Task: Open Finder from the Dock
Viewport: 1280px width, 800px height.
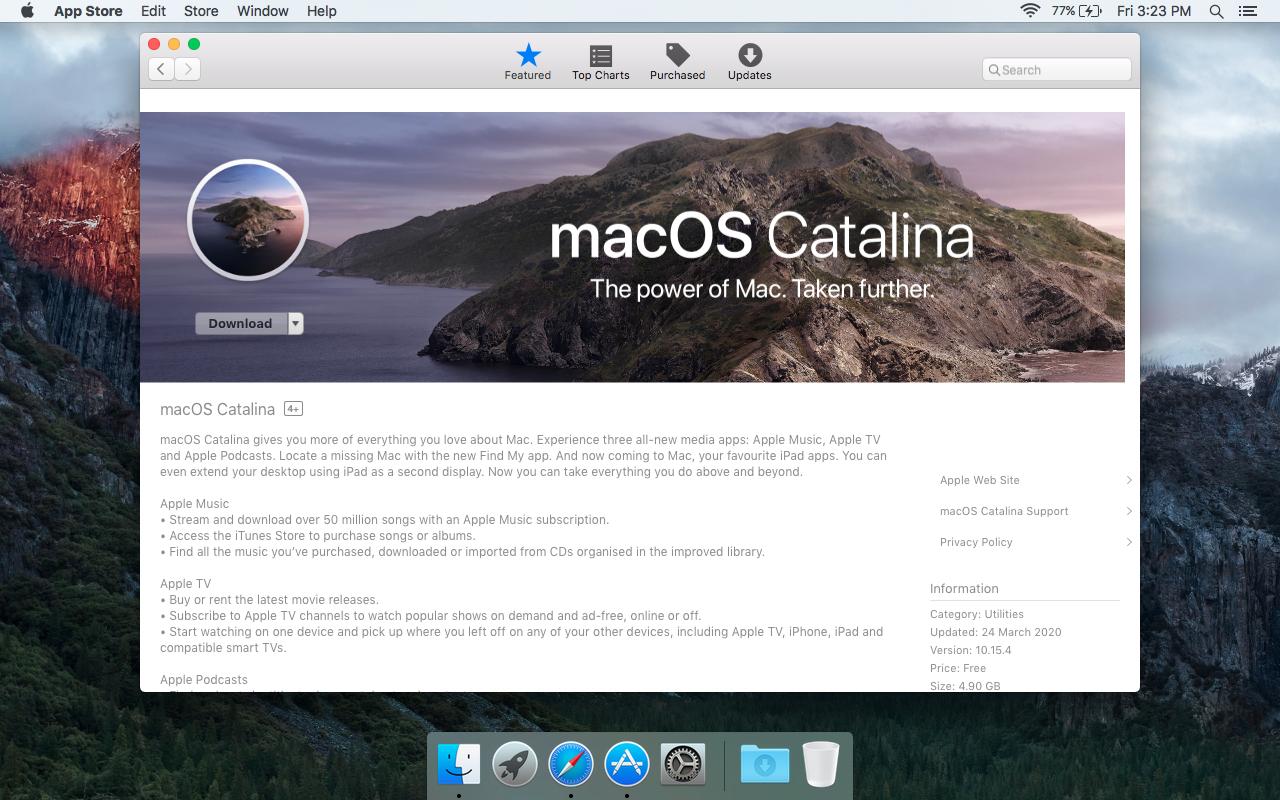Action: 459,765
